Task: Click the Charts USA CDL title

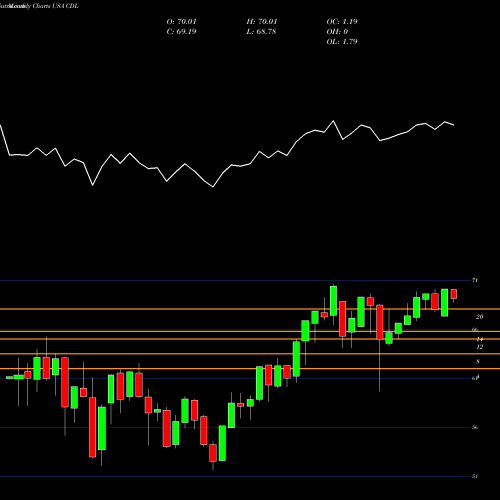Action: [x=55, y=6]
